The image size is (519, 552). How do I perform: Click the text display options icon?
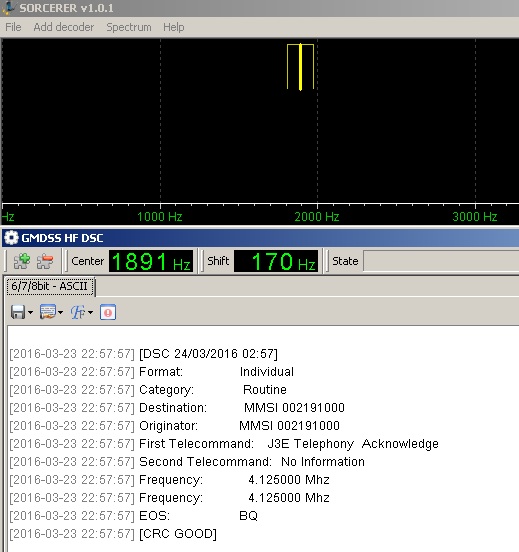[48, 312]
